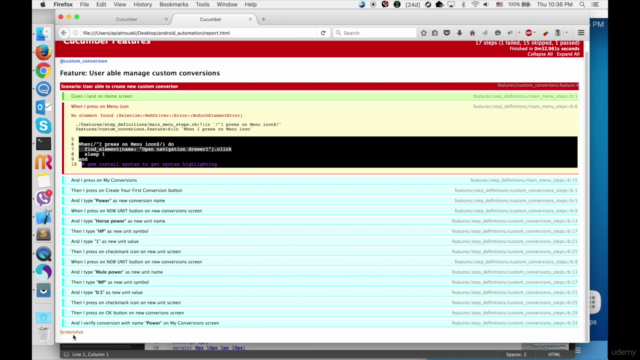The width and height of the screenshot is (640, 360).
Task: Open dropdown arrow next to Adblock icon
Action: tap(535, 33)
